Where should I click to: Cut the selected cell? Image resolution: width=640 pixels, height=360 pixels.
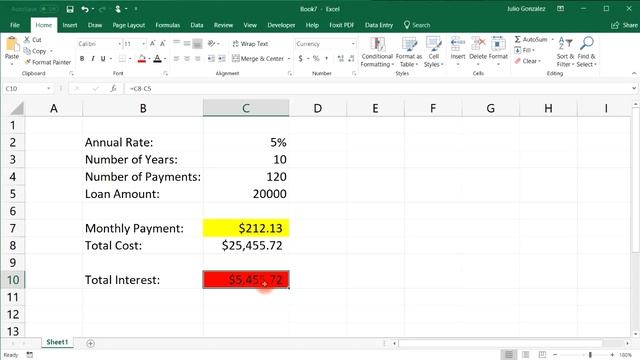(x=32, y=40)
